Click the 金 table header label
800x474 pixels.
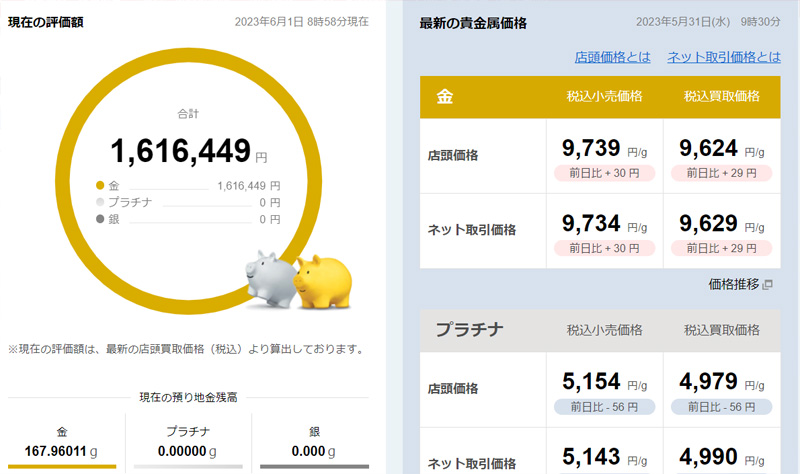[x=444, y=96]
